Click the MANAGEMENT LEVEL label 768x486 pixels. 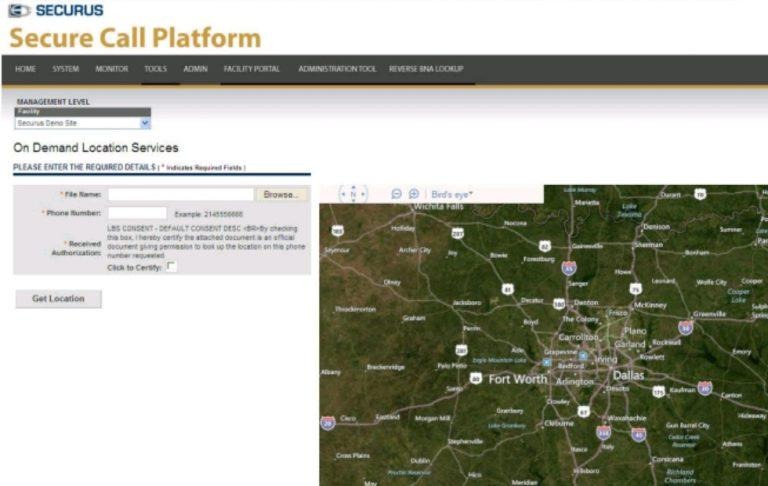point(53,102)
